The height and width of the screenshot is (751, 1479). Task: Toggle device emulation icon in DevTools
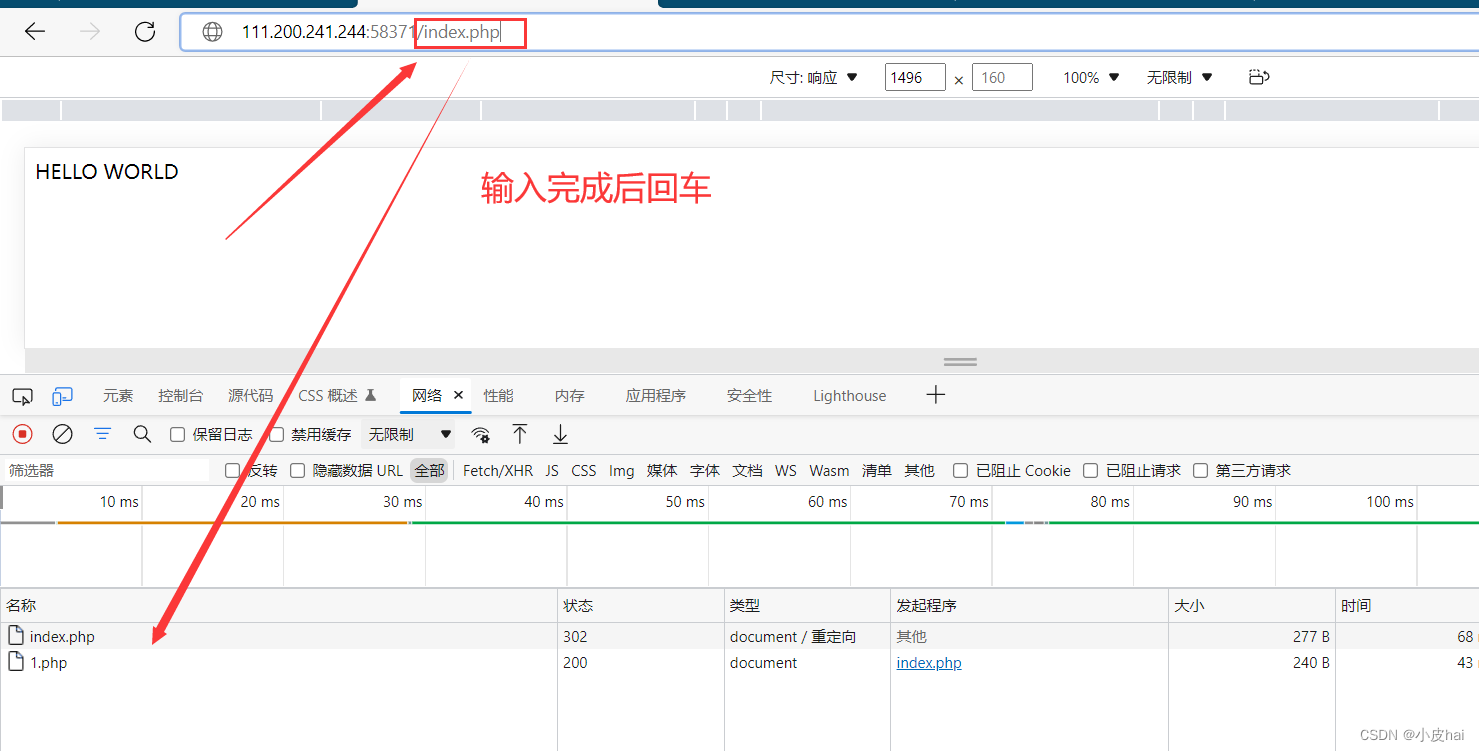62,396
